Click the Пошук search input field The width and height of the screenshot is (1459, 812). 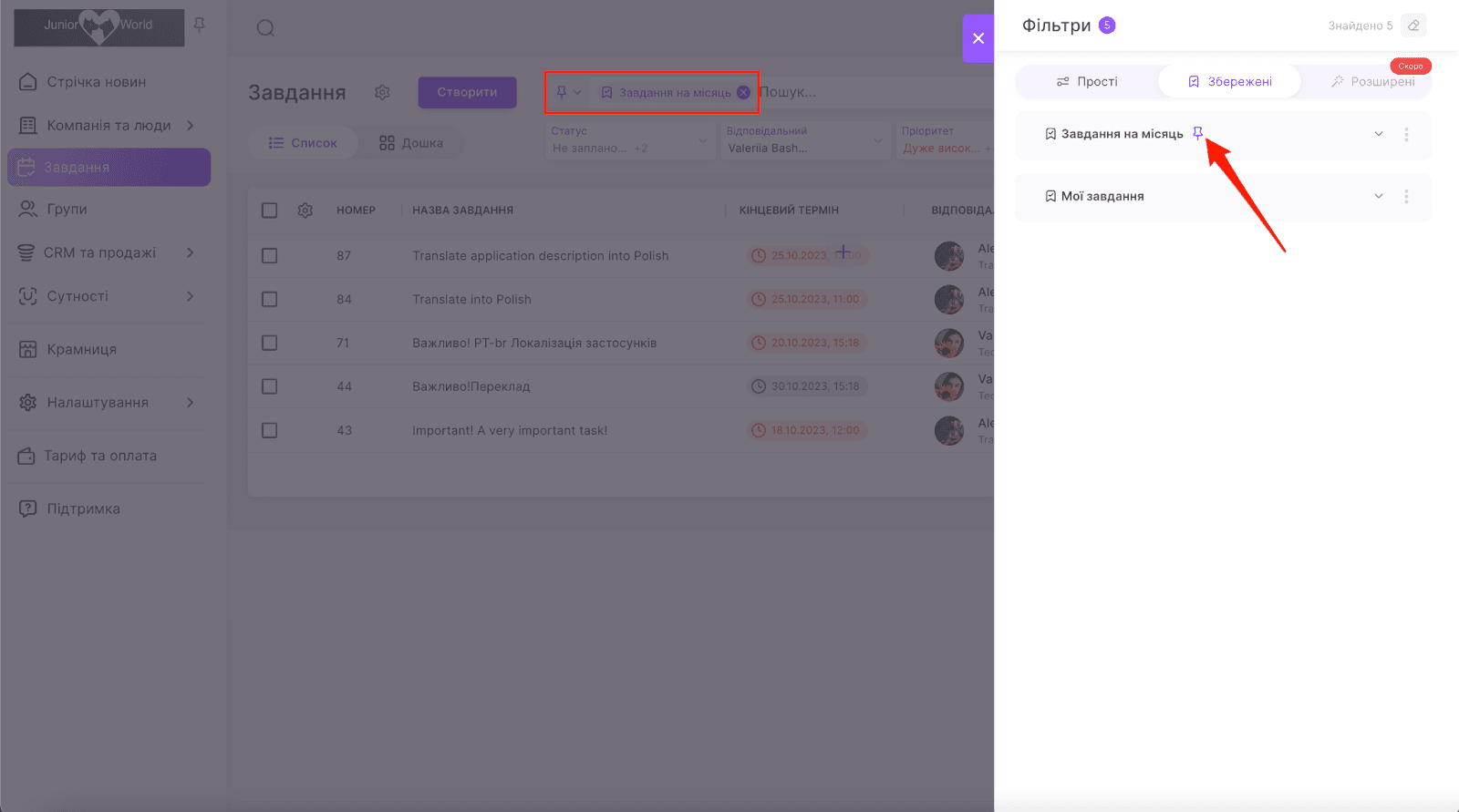click(875, 92)
